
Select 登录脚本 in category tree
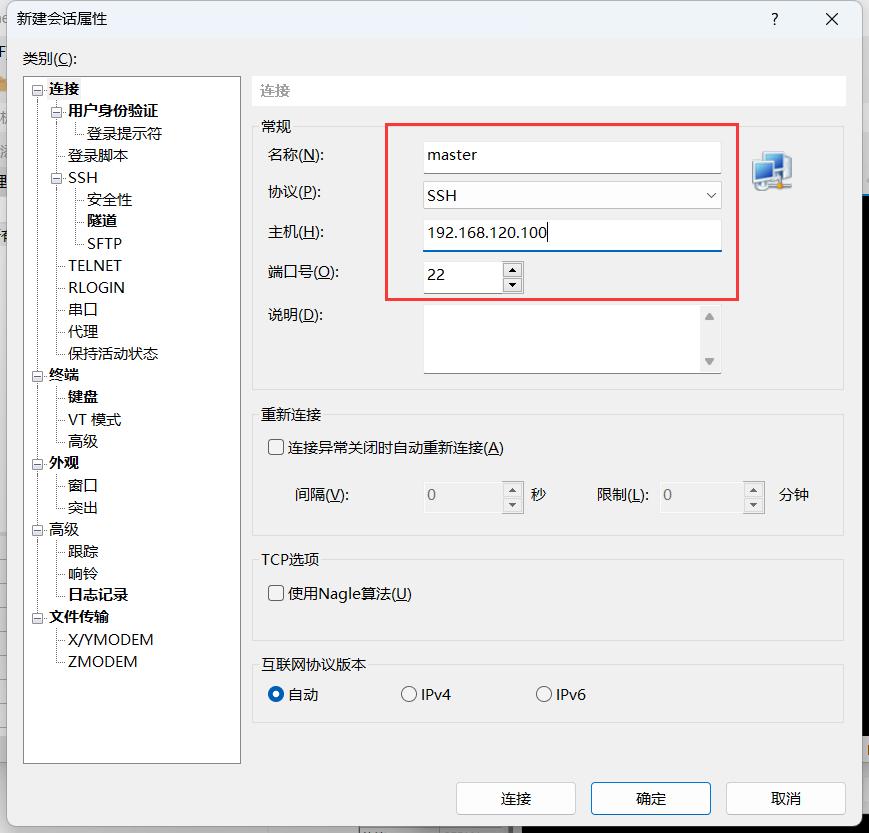98,156
